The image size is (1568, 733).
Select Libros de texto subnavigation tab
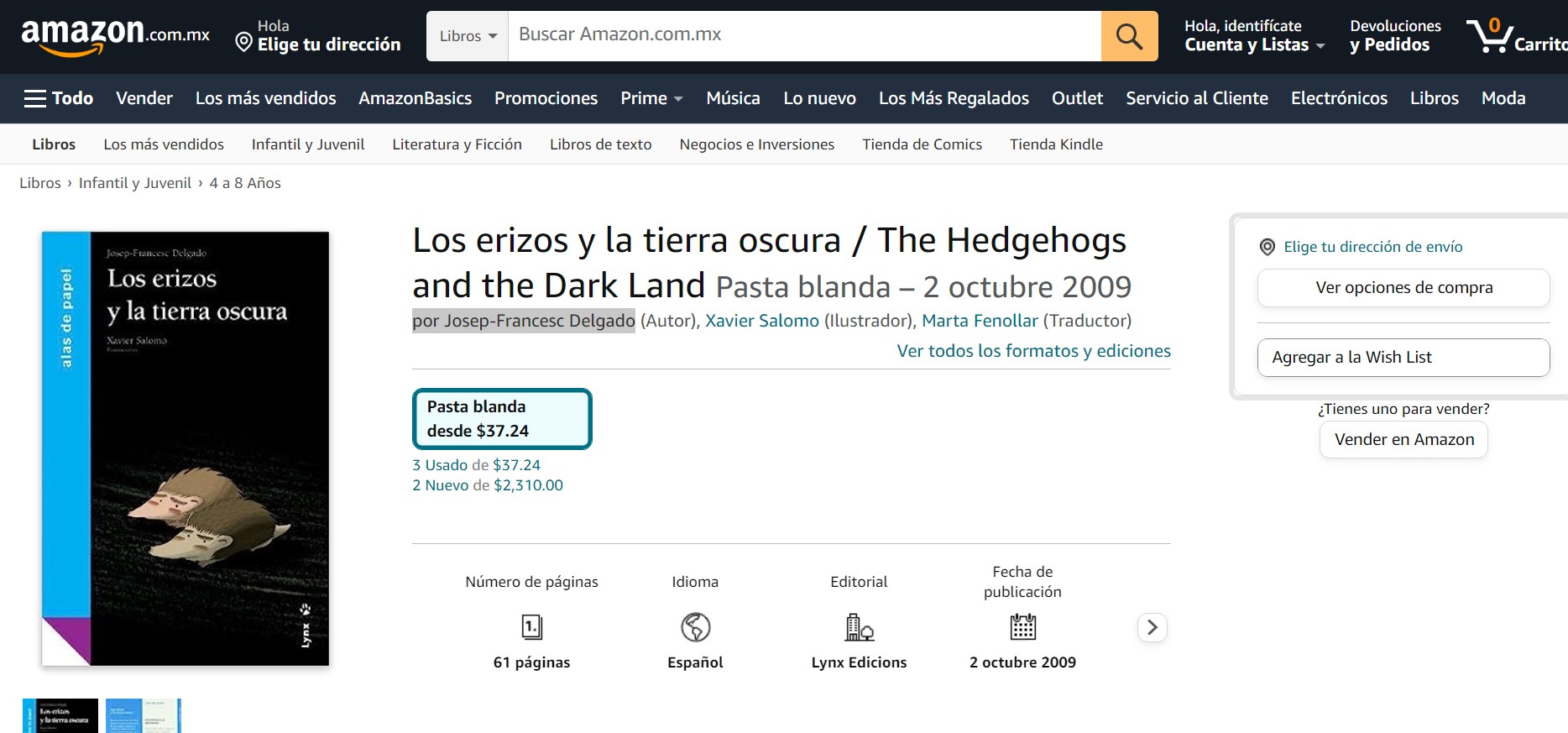click(x=600, y=144)
